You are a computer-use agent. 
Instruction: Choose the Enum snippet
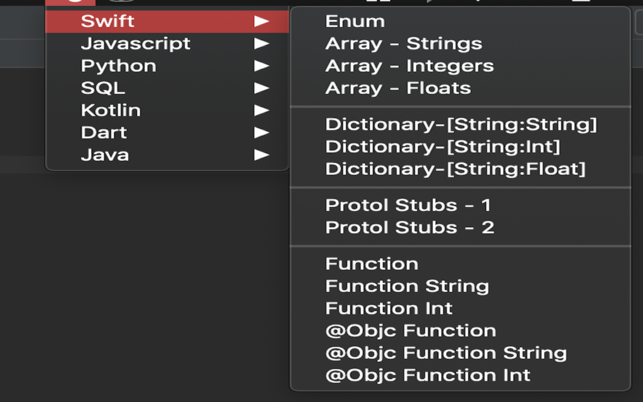[460, 21]
